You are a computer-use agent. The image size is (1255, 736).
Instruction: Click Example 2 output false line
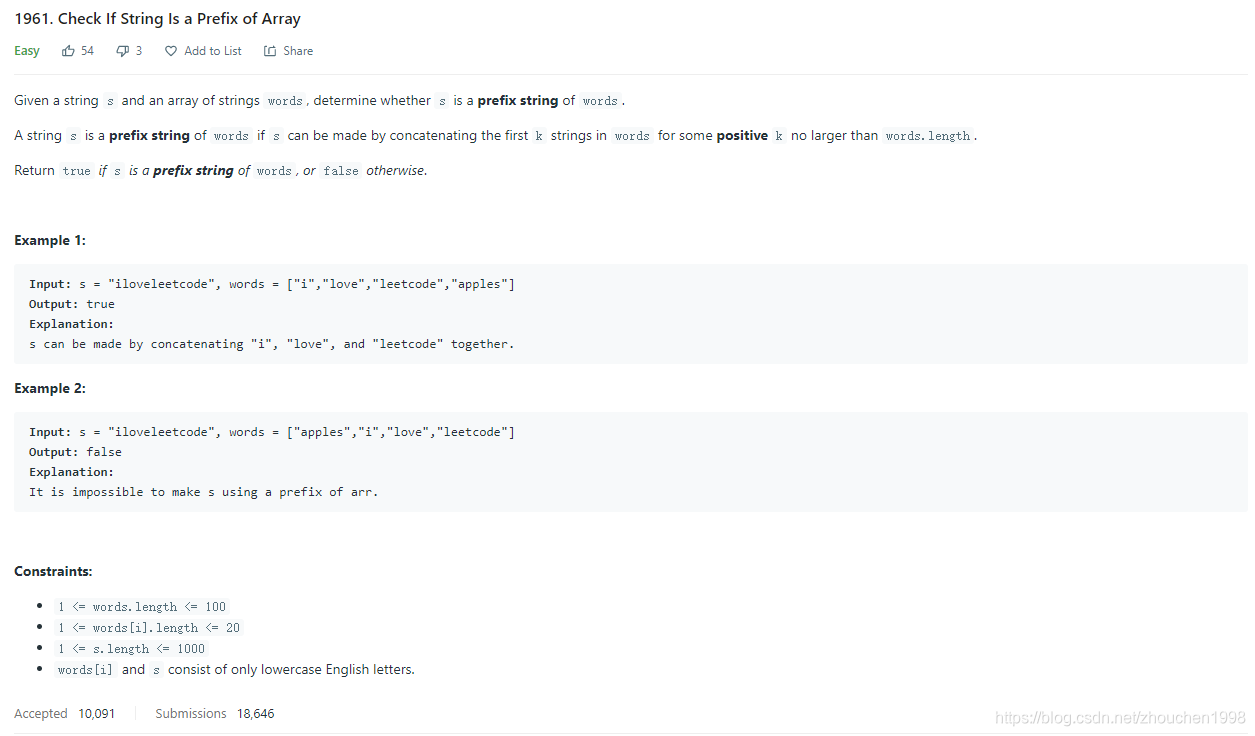point(75,452)
